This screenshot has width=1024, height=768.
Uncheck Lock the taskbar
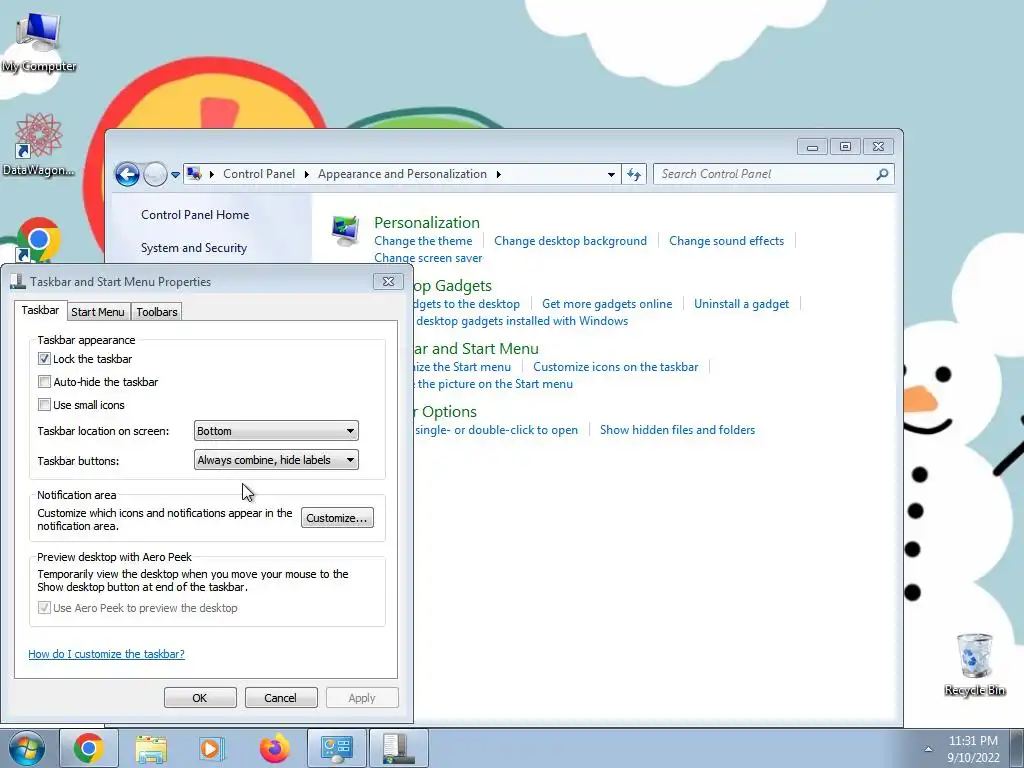[x=44, y=359]
